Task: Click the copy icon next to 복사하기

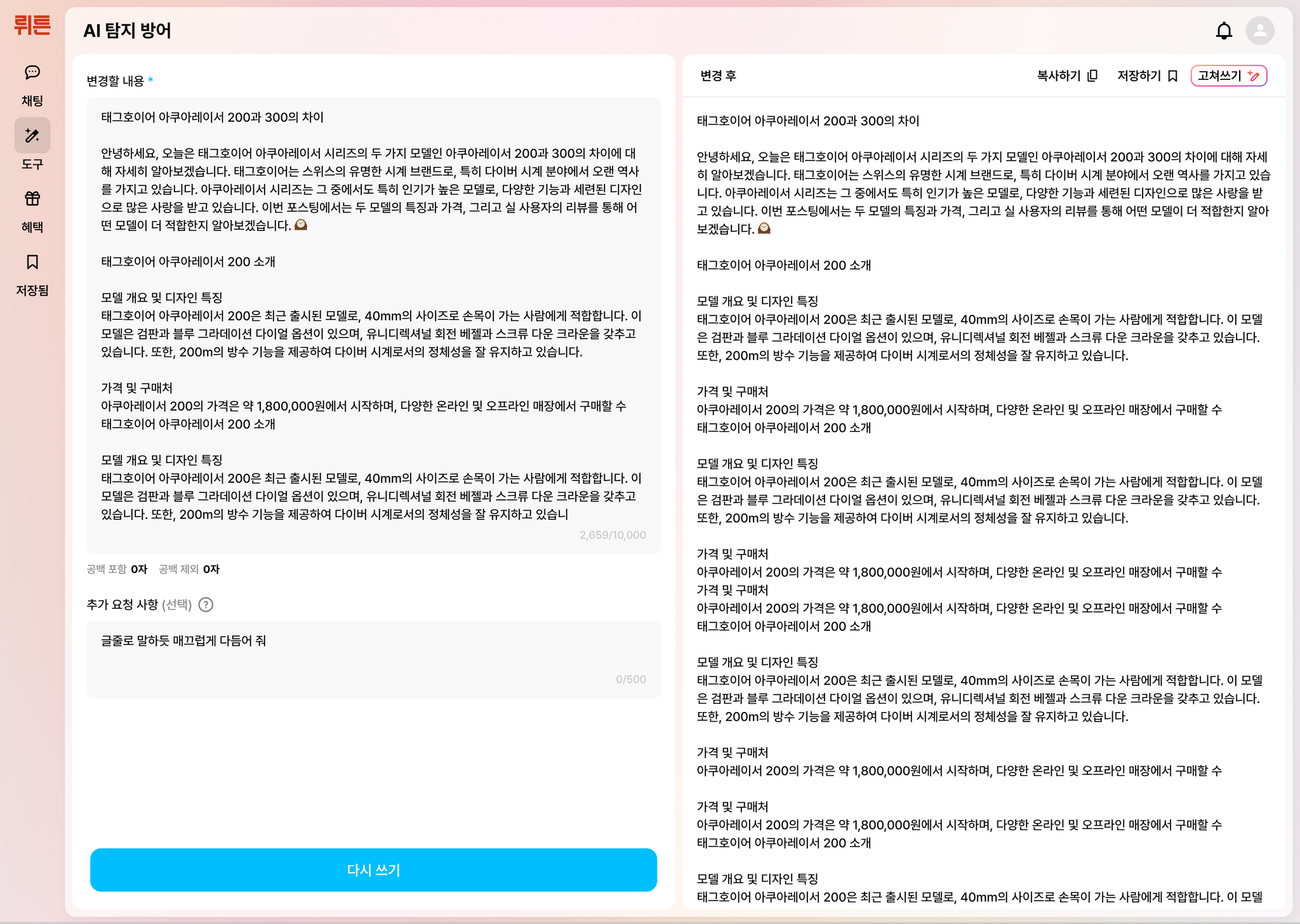Action: click(1092, 76)
